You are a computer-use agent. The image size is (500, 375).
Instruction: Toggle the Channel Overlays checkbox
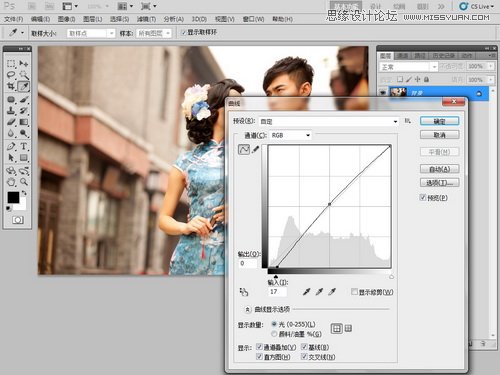[259, 347]
